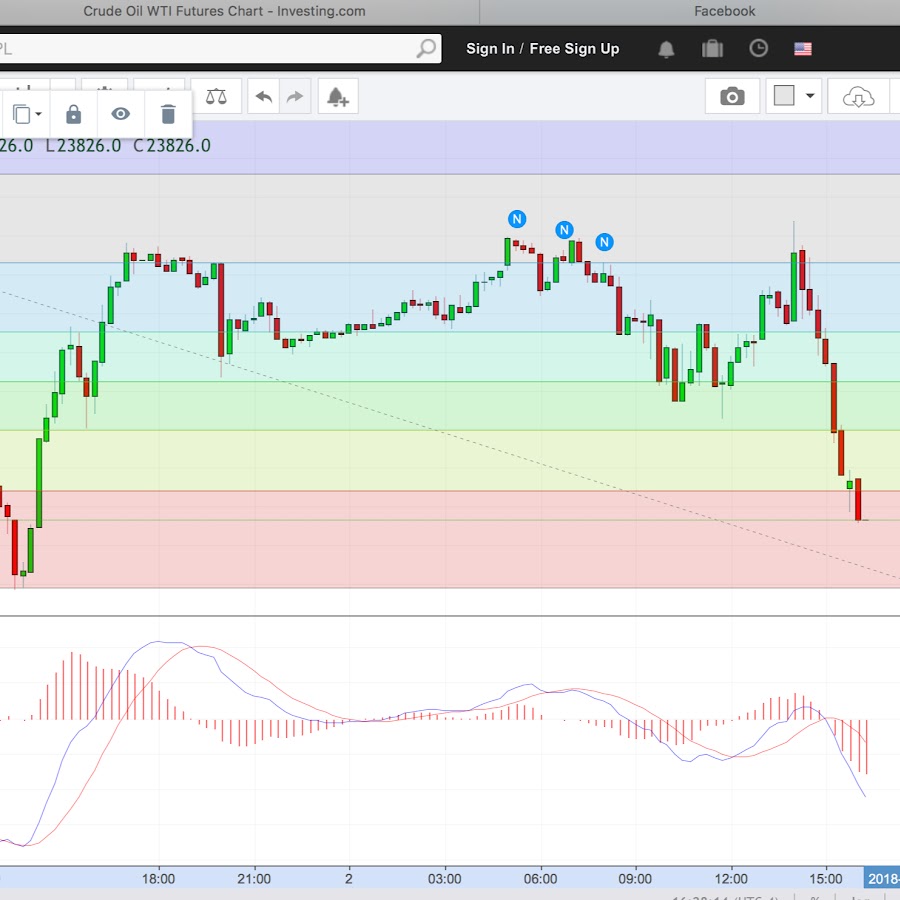900x900 pixels.
Task: Redo the last chart action
Action: pos(295,96)
